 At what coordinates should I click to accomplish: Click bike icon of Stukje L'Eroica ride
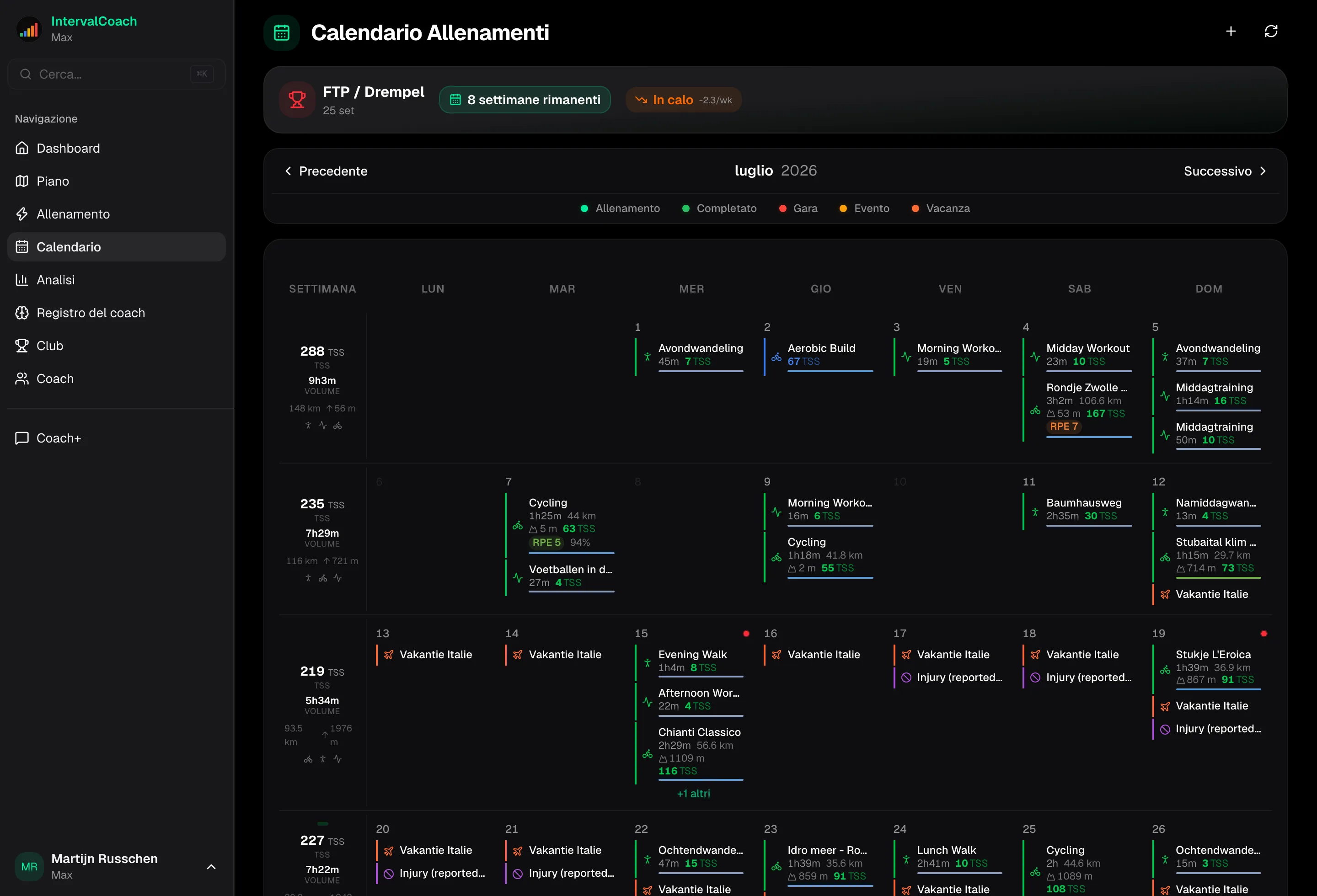pyautogui.click(x=1165, y=670)
